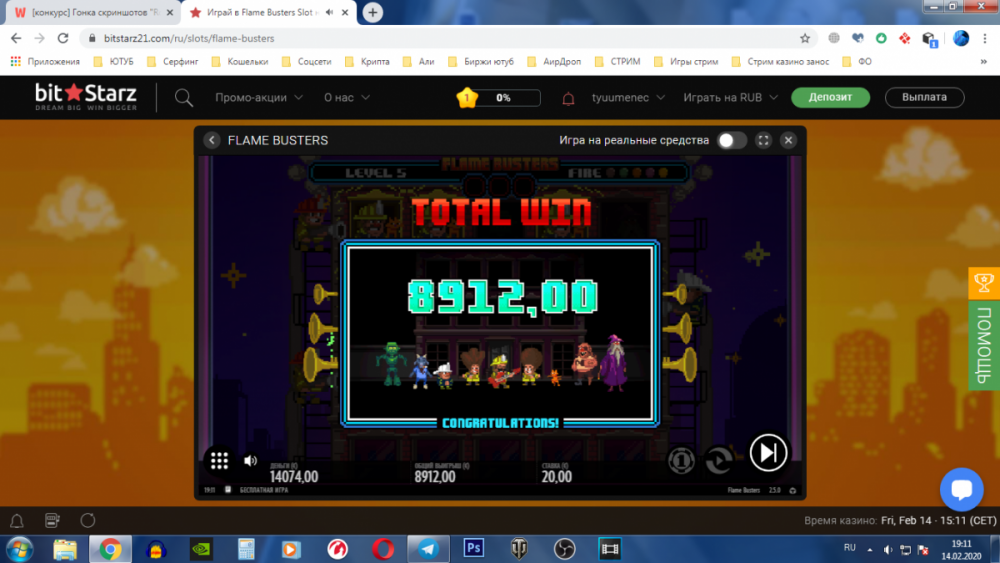Click the 8912,00 total win in bottom bar
This screenshot has height=563, width=1000.
435,476
